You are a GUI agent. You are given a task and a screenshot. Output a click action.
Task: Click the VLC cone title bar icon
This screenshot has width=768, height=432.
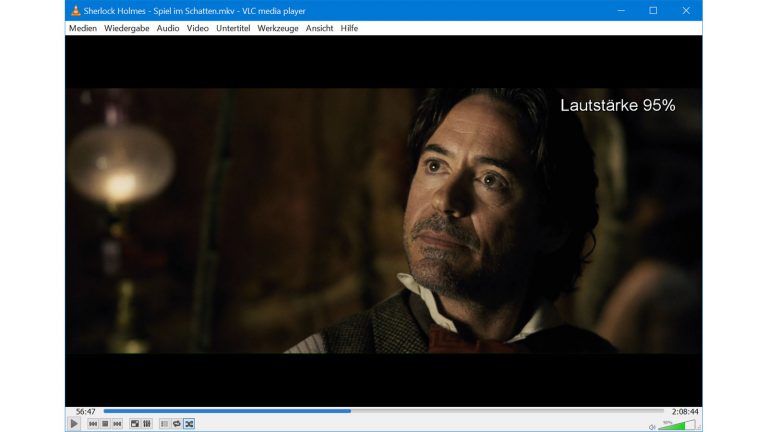[75, 10]
